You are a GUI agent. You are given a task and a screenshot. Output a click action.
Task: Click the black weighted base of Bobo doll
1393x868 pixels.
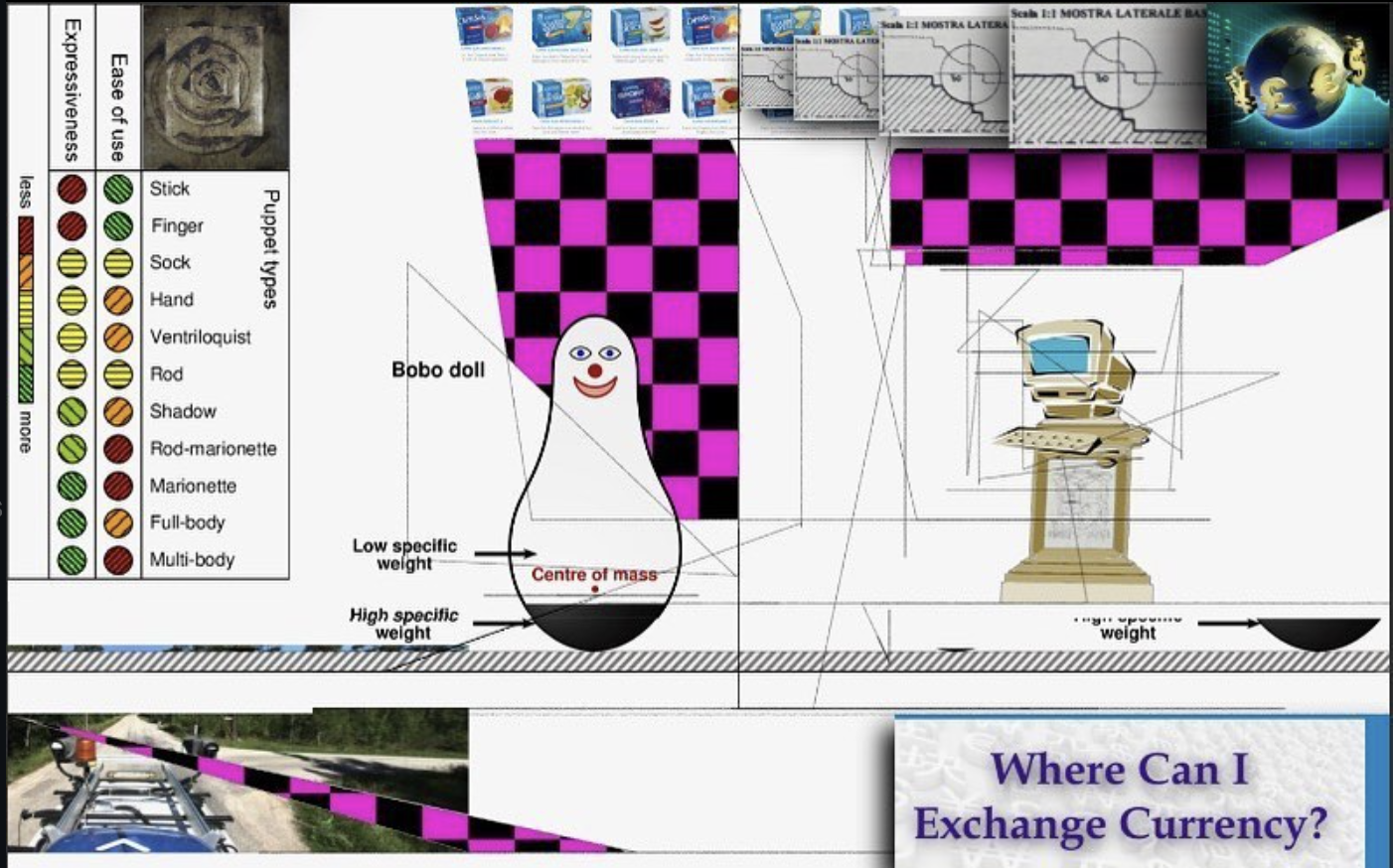pyautogui.click(x=594, y=626)
